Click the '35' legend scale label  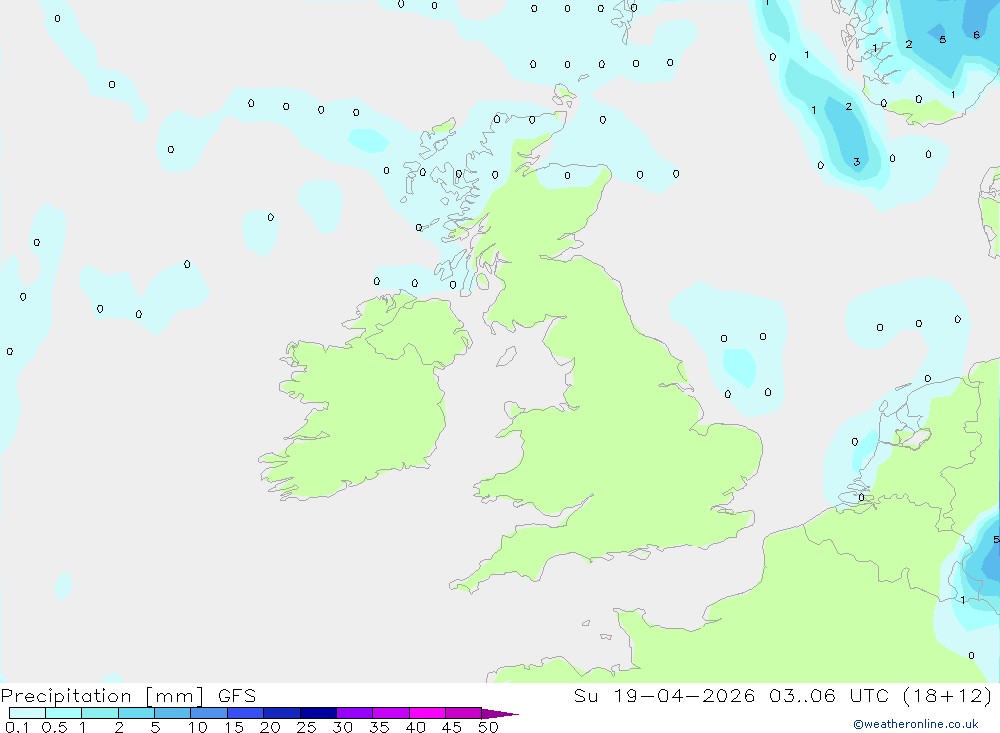(379, 727)
